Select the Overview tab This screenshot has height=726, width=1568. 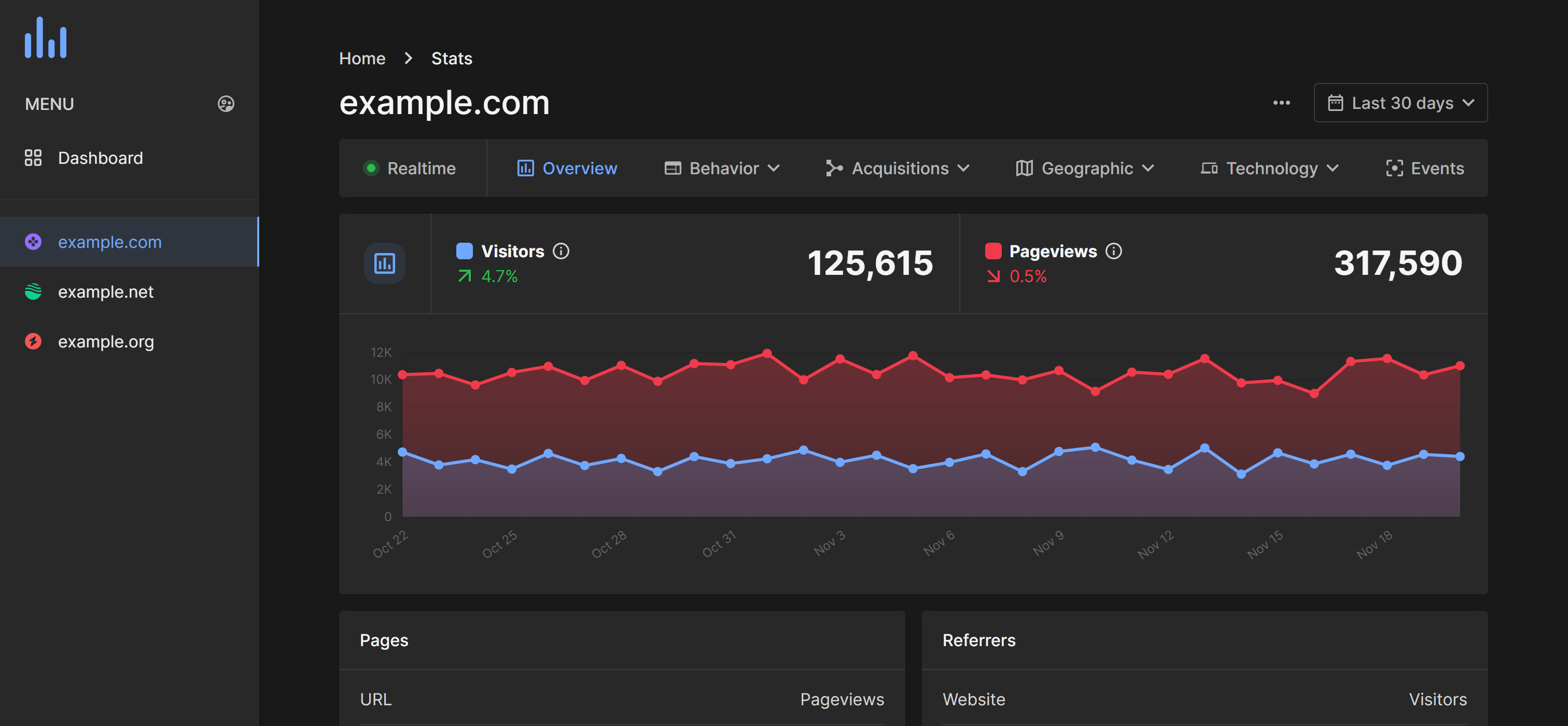[567, 168]
